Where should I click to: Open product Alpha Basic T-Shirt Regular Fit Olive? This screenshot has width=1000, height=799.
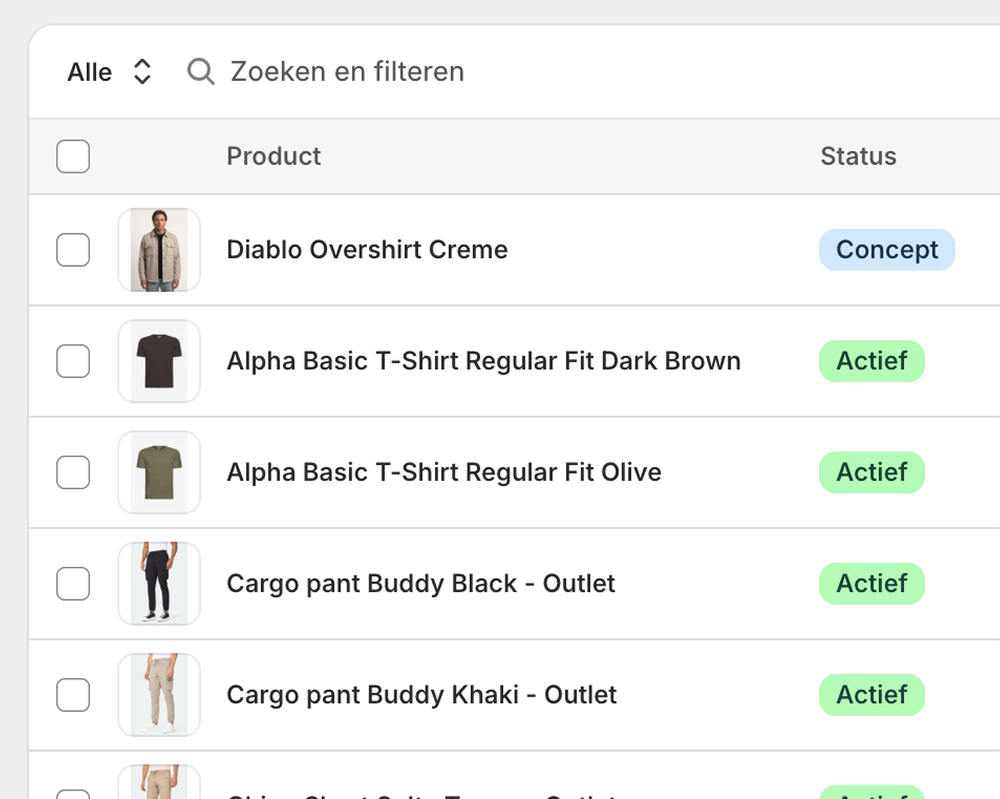coord(444,473)
